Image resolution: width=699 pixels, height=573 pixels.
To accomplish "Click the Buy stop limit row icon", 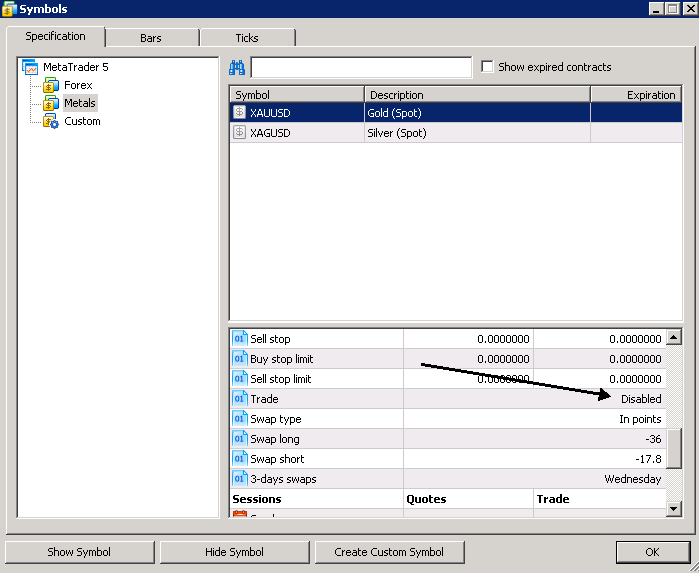I will pos(239,359).
